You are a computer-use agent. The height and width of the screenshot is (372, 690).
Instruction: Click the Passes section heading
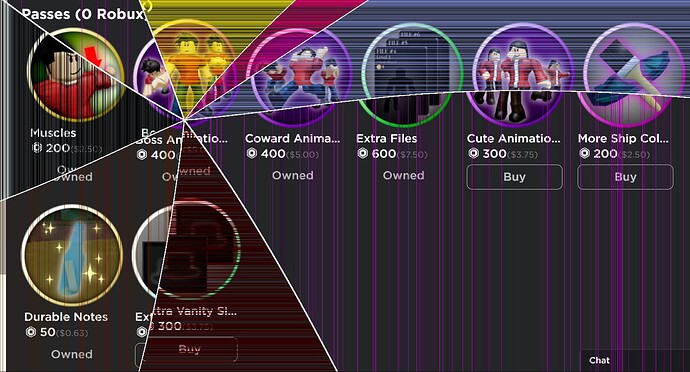[x=84, y=14]
